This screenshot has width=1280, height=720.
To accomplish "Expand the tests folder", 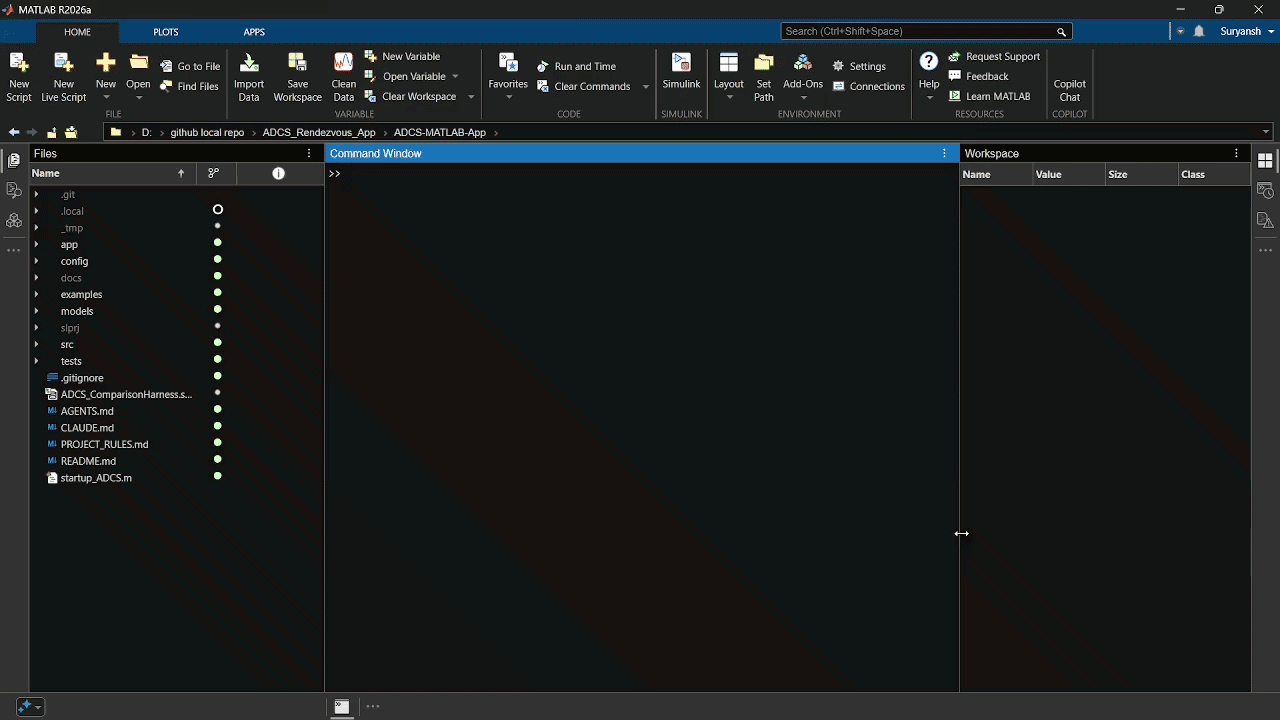I will tap(37, 361).
